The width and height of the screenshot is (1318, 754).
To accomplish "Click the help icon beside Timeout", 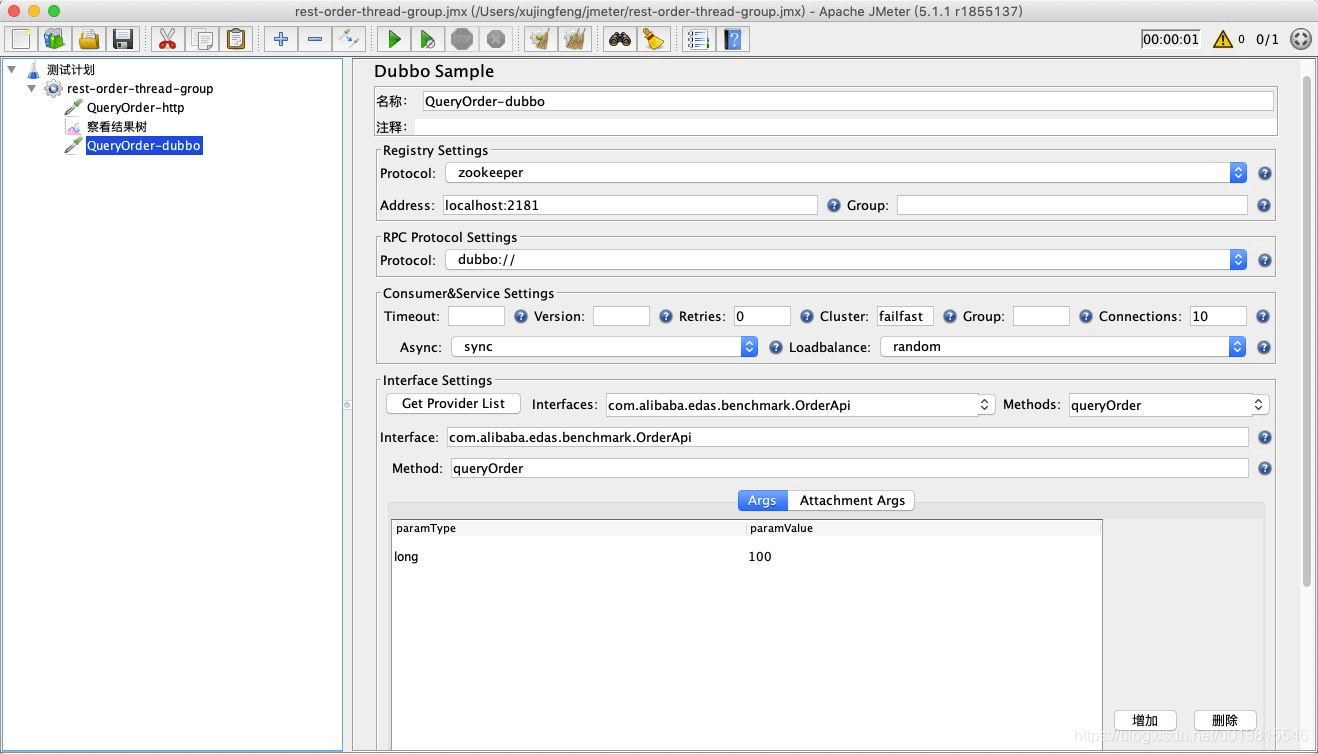I will [x=520, y=316].
